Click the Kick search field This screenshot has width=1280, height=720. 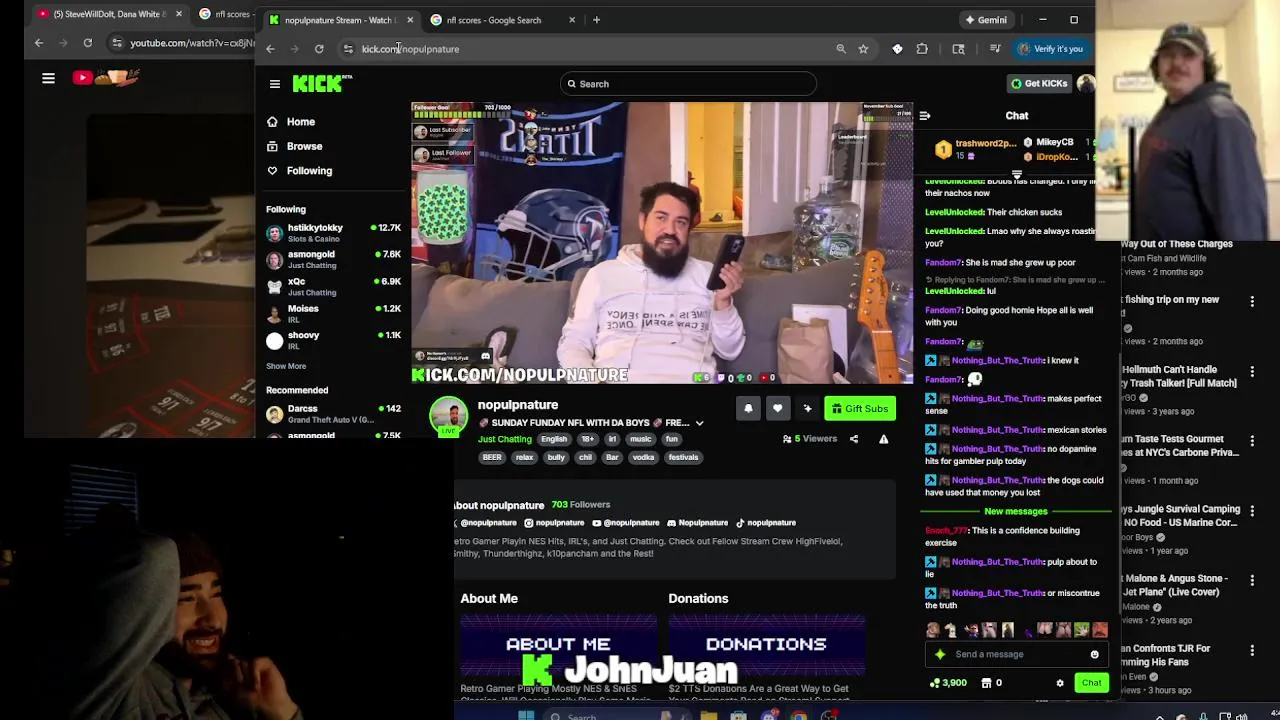point(688,84)
